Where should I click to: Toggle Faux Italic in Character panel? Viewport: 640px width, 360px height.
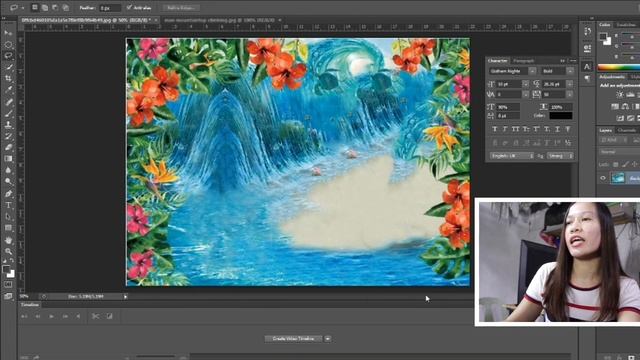pyautogui.click(x=505, y=129)
